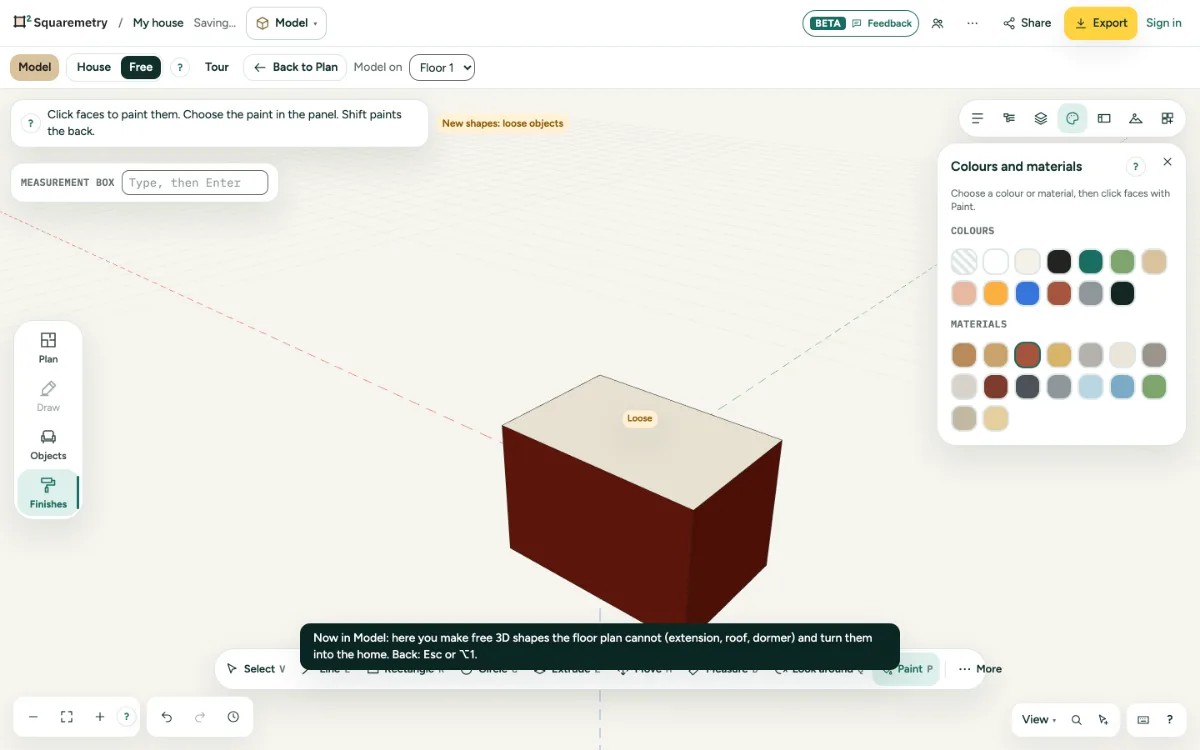Image resolution: width=1200 pixels, height=750 pixels.
Task: Click the Export button
Action: (1100, 23)
